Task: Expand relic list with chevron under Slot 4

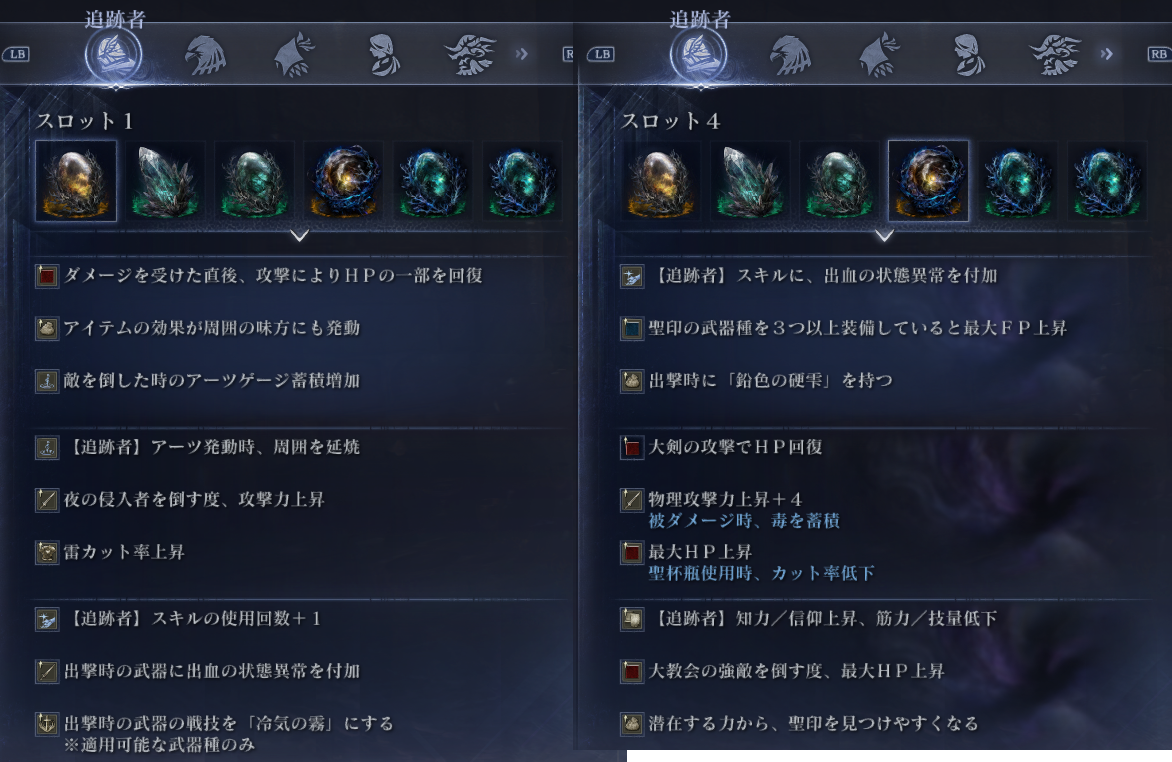Action: (x=884, y=236)
